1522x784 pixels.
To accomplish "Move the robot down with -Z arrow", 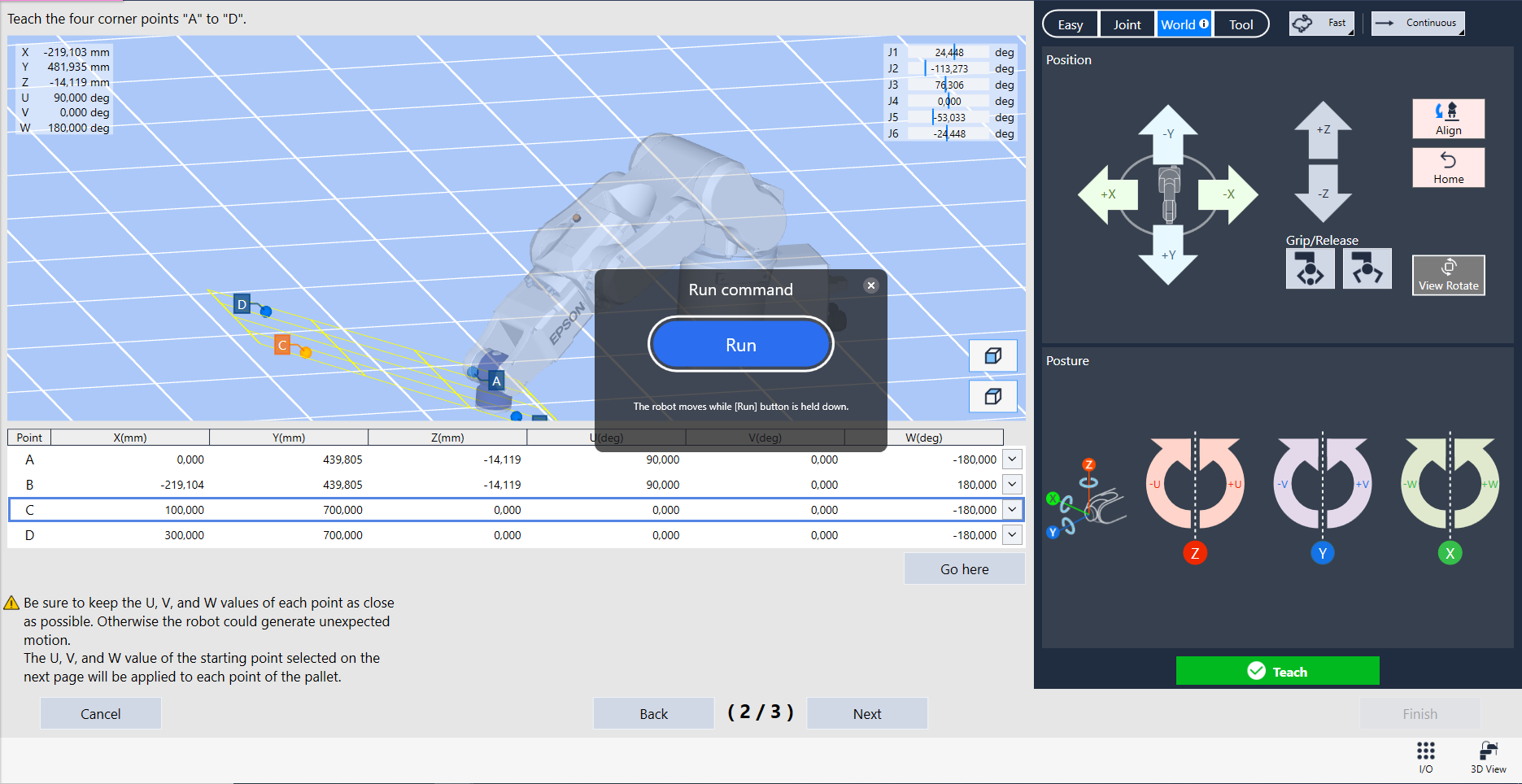I will click(x=1323, y=194).
